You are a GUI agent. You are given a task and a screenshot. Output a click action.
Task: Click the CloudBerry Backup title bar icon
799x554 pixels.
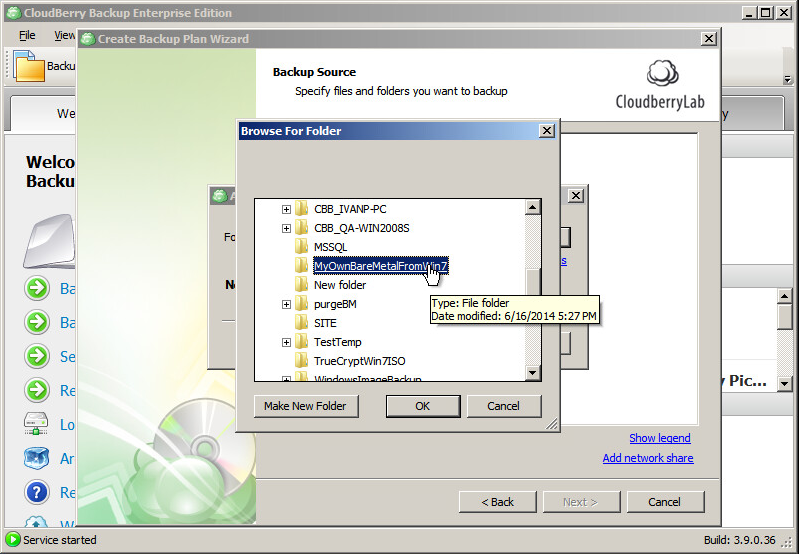[13, 13]
